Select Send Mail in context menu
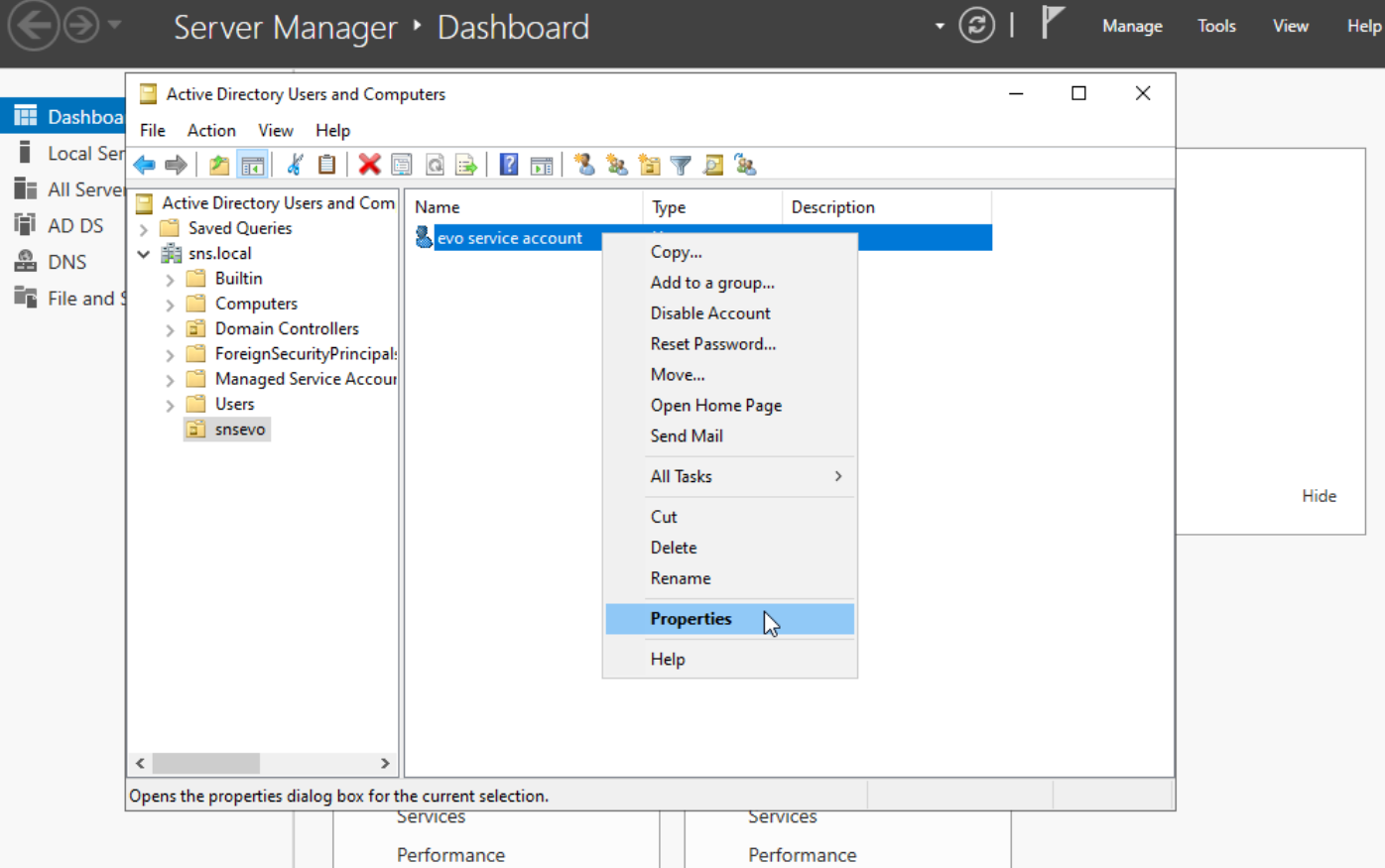The width and height of the screenshot is (1385, 868). [x=729, y=435]
